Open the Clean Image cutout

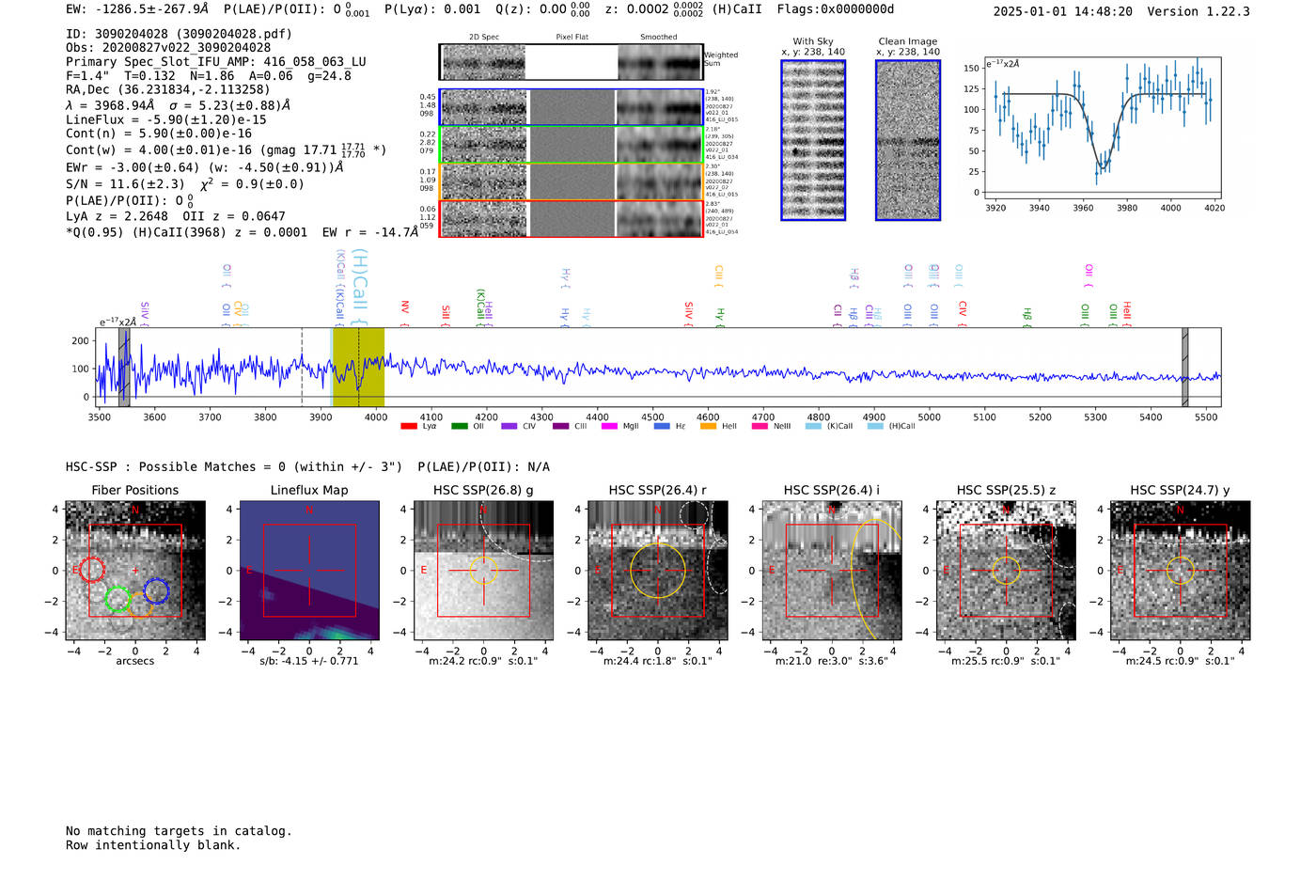coord(908,140)
